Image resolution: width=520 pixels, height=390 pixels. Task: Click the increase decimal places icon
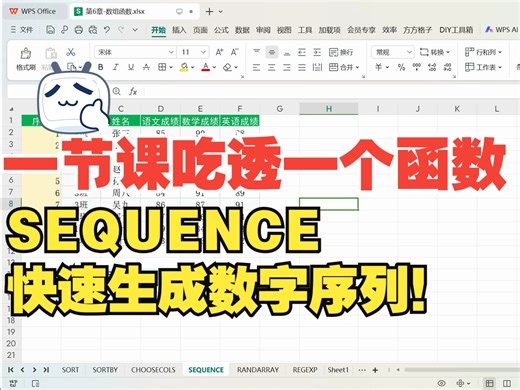point(432,67)
